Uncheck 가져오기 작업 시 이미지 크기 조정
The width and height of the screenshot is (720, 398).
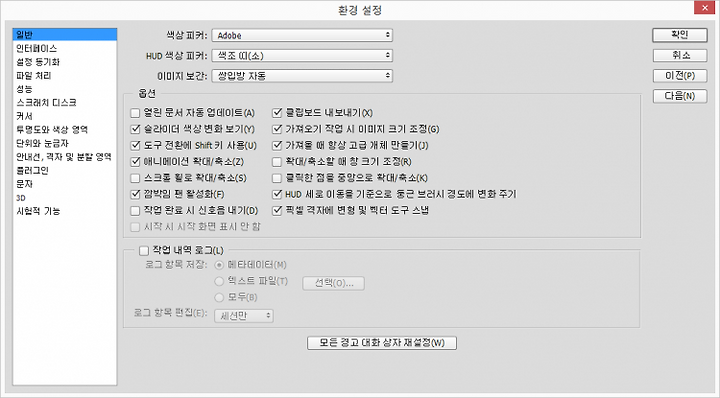click(277, 129)
